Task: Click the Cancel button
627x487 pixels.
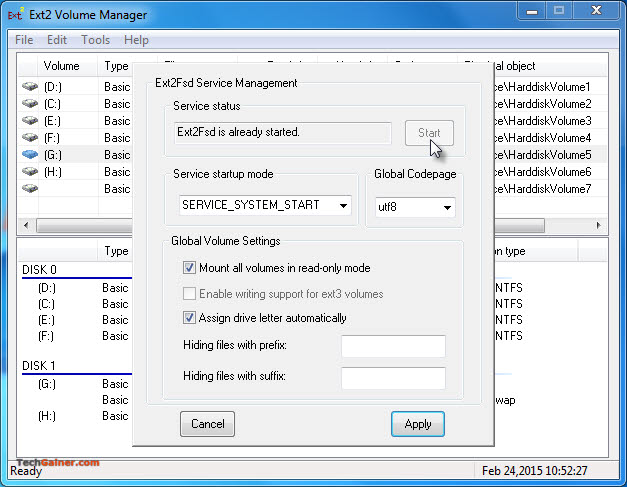Action: (208, 424)
